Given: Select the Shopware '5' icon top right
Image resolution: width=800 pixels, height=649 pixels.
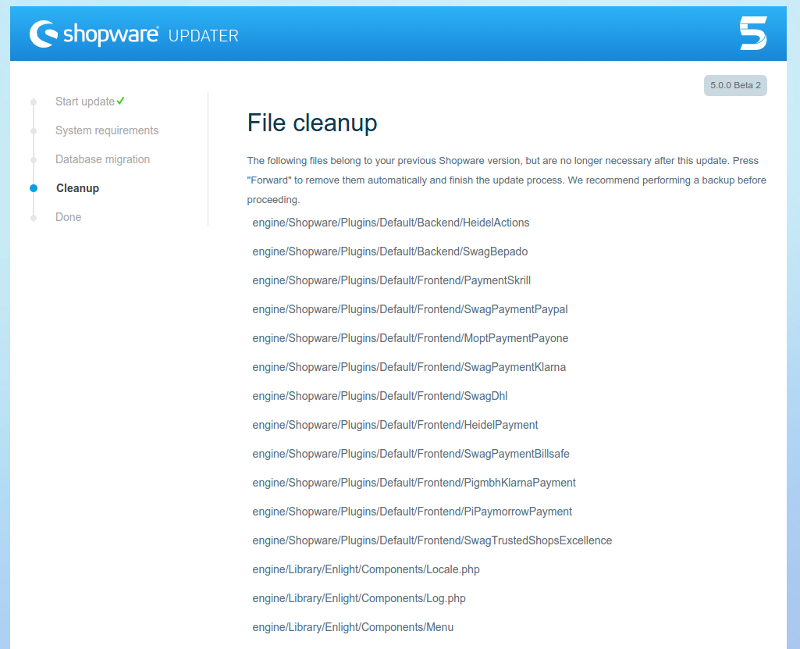Looking at the screenshot, I should tap(752, 33).
